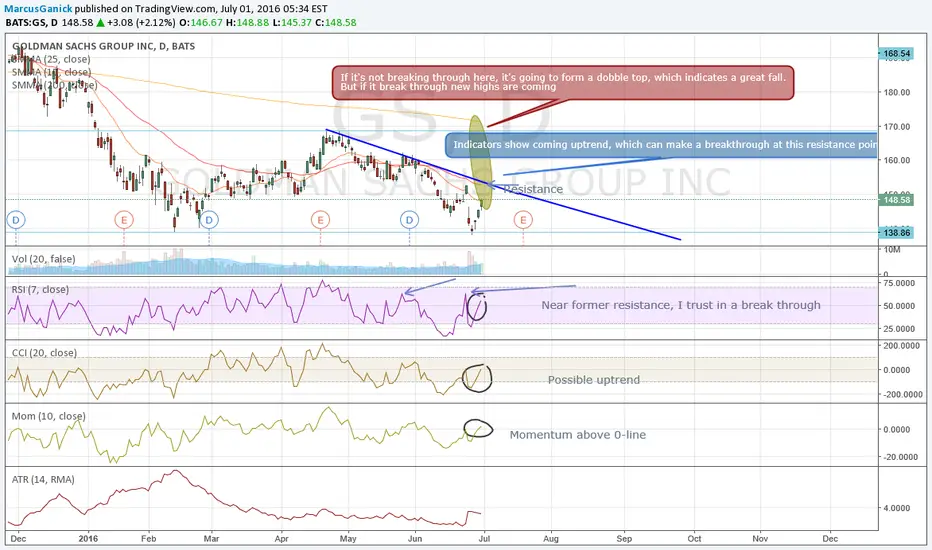Screen dimensions: 932x550
Task: Click the 'Mom (10, close)' indicator label
Action: click(48, 416)
